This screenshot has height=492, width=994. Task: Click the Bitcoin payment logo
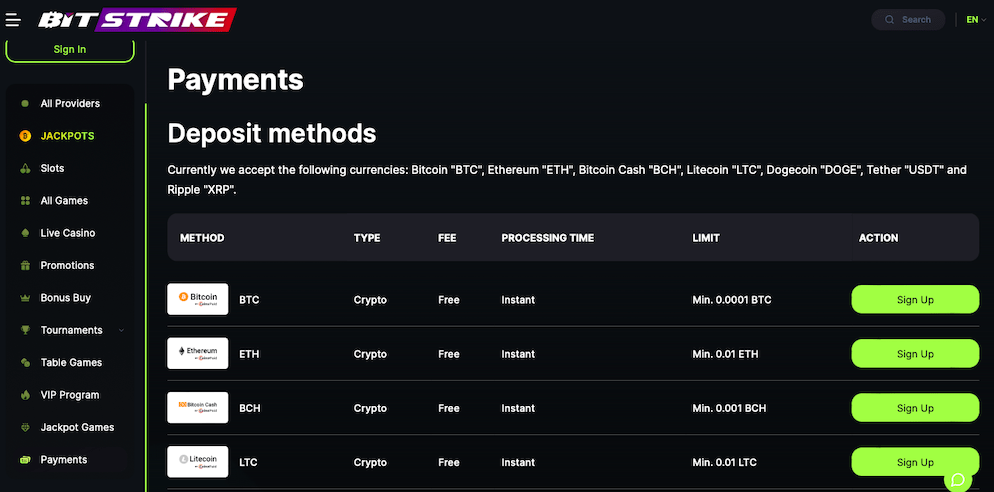tap(198, 299)
